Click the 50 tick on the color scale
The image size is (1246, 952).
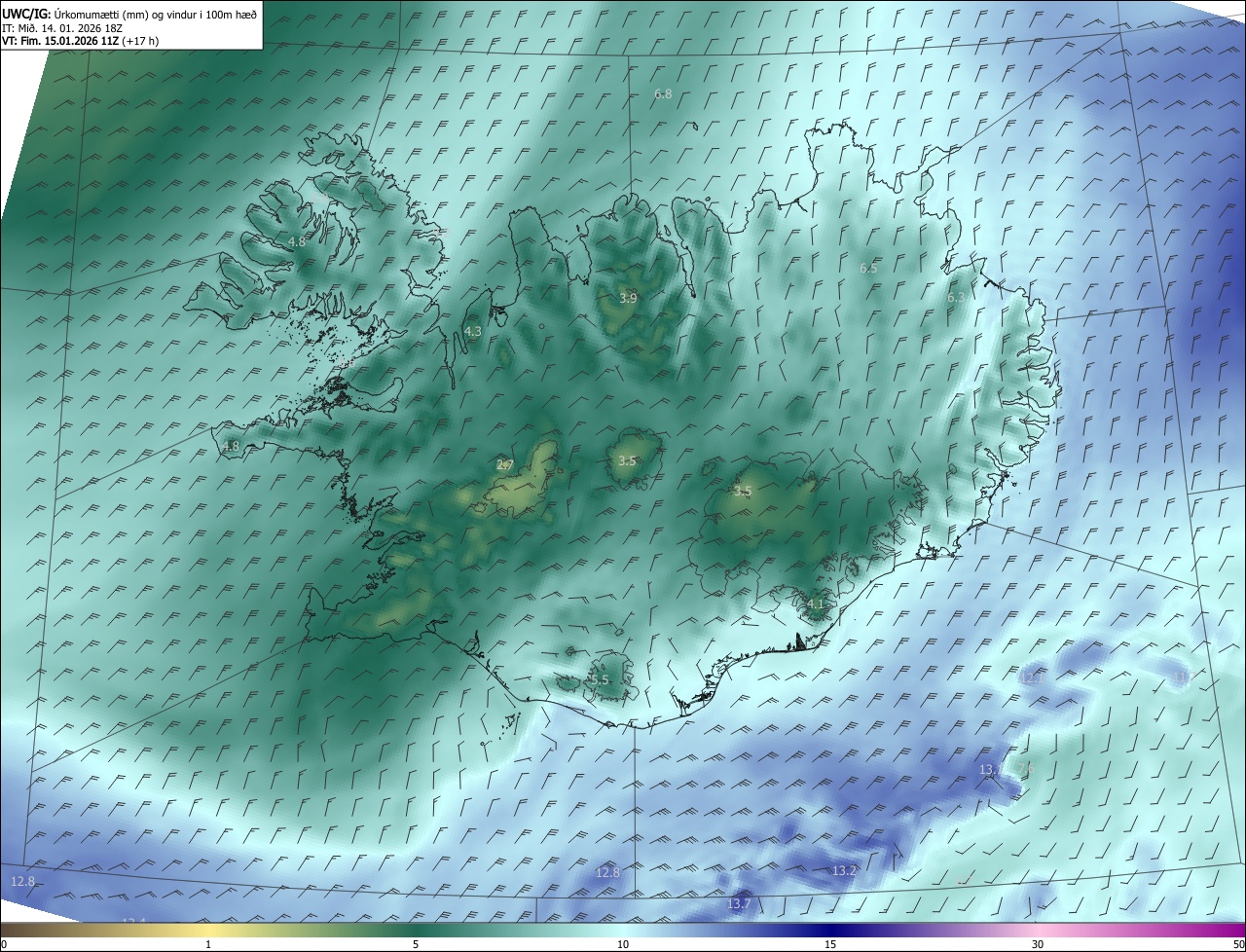[1238, 944]
